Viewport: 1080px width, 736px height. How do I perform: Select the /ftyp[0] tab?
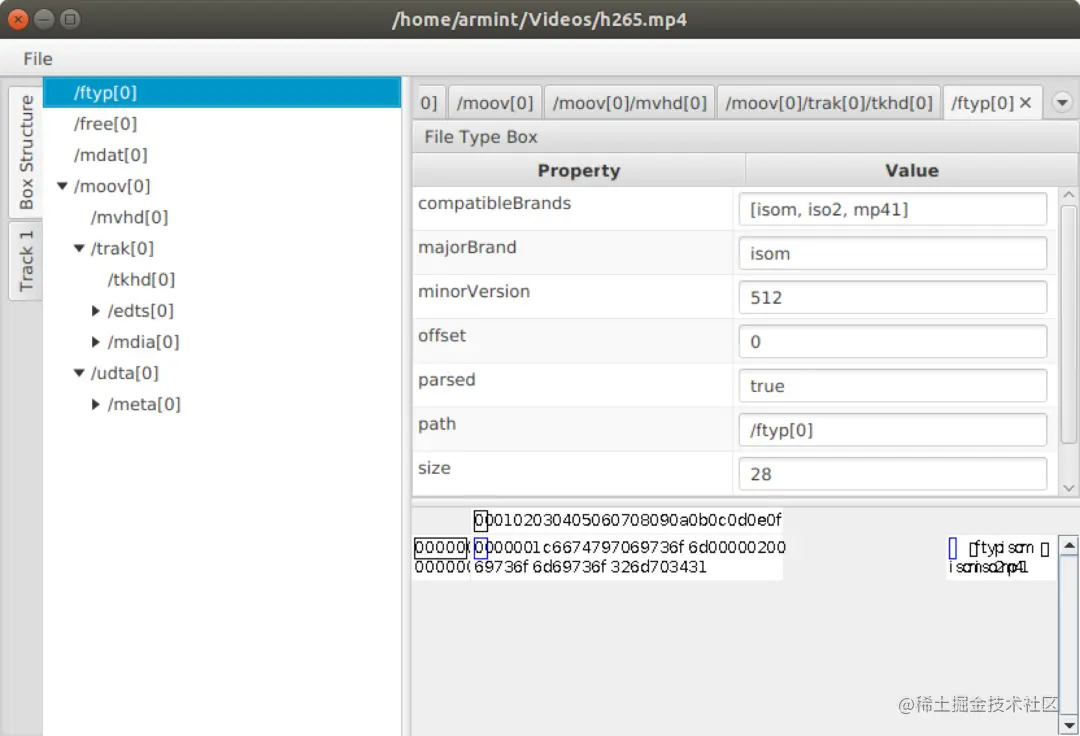[x=982, y=103]
